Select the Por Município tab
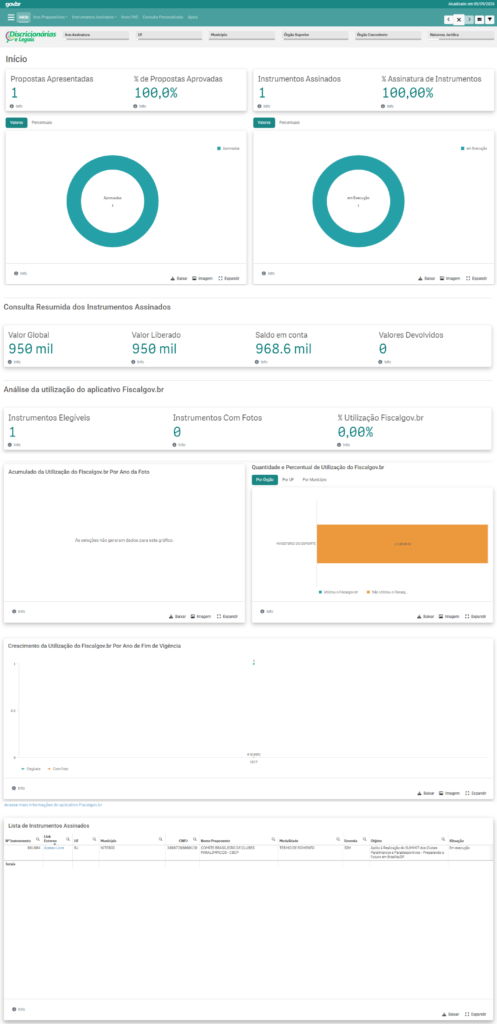The image size is (497, 1024). coord(314,479)
